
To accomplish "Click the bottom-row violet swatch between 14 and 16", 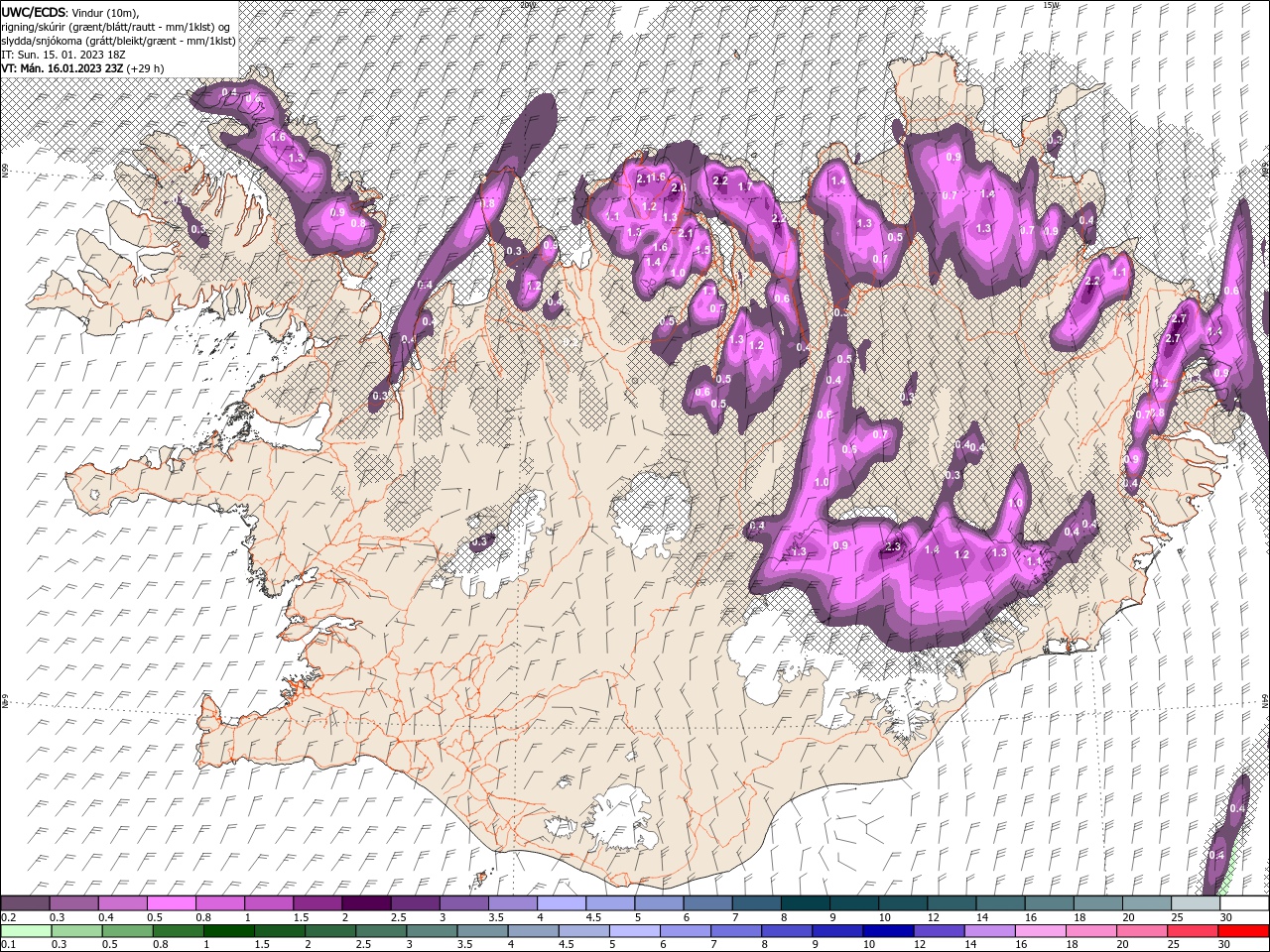I will click(990, 931).
